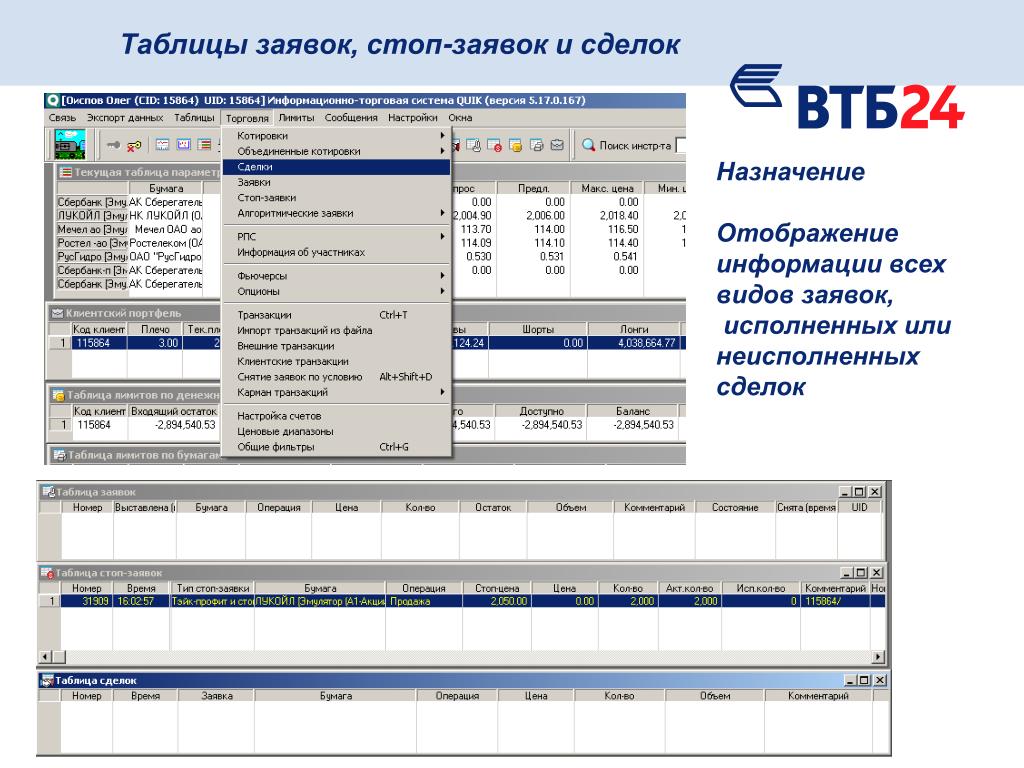Viewport: 1024px width, 768px height.
Task: Click icon of Таблица лимитов по денежн window
Action: (x=58, y=395)
